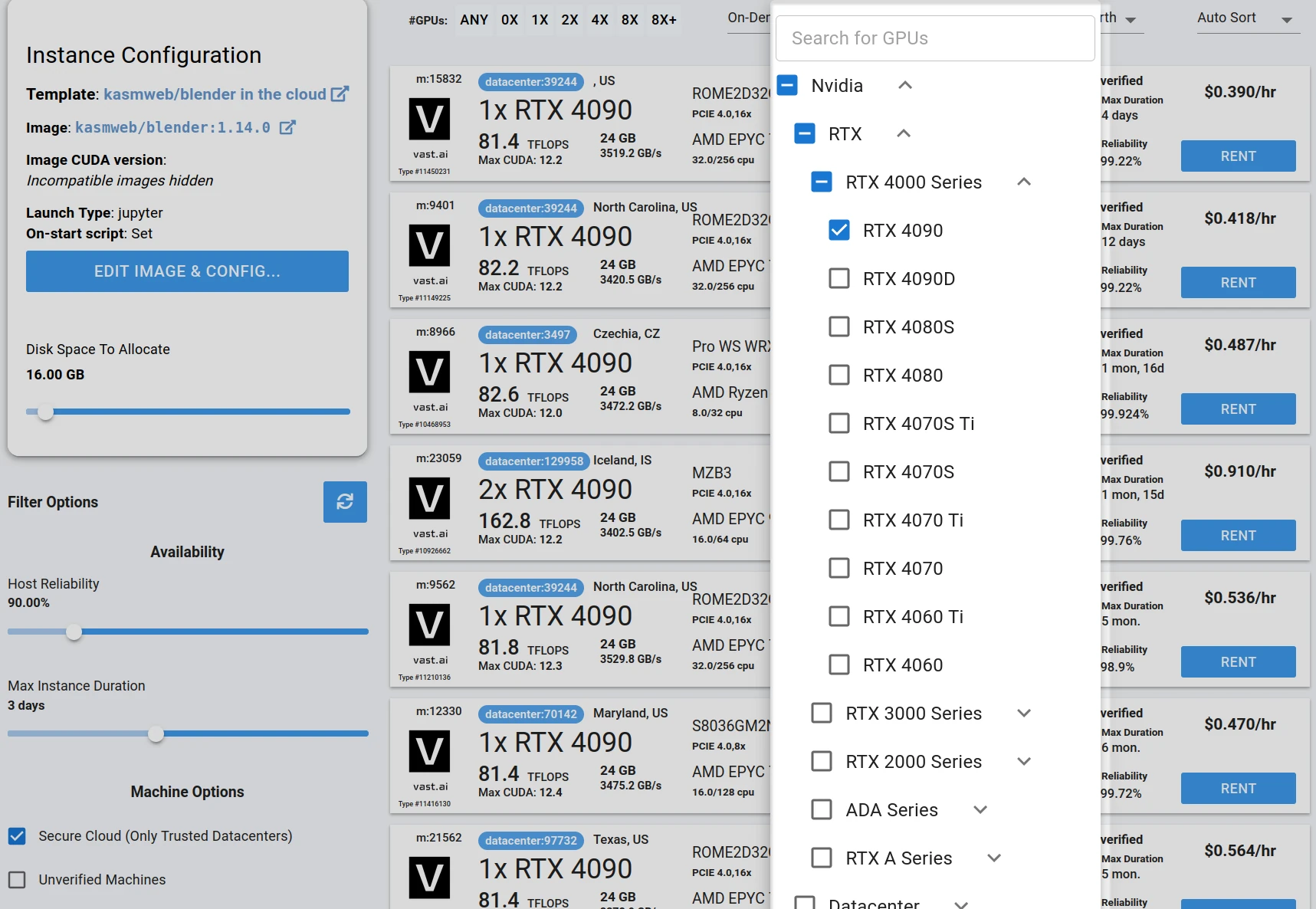The width and height of the screenshot is (1316, 909).
Task: Check the RTX 4060 Ti checkbox
Action: 839,616
